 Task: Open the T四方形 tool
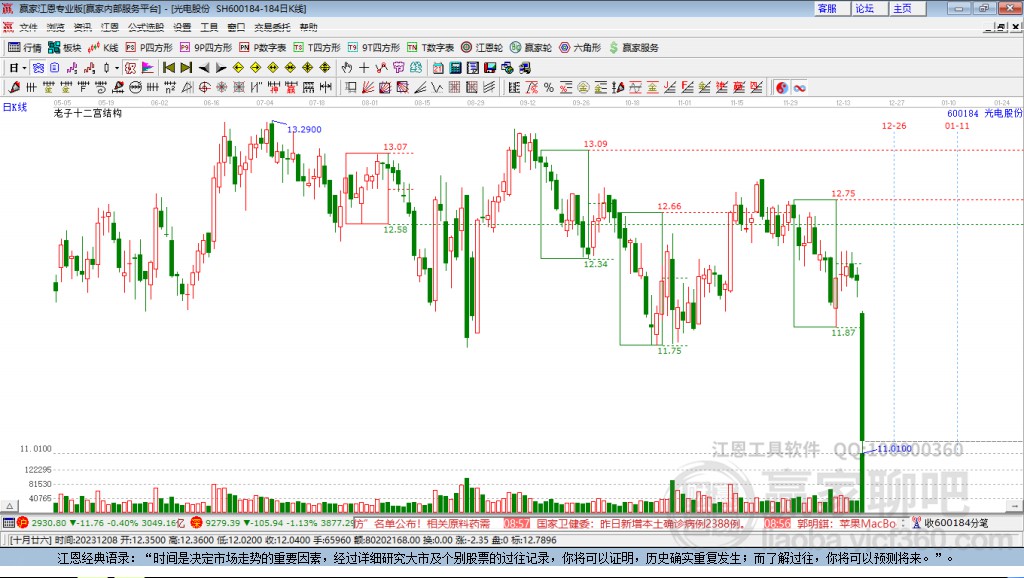pyautogui.click(x=317, y=48)
